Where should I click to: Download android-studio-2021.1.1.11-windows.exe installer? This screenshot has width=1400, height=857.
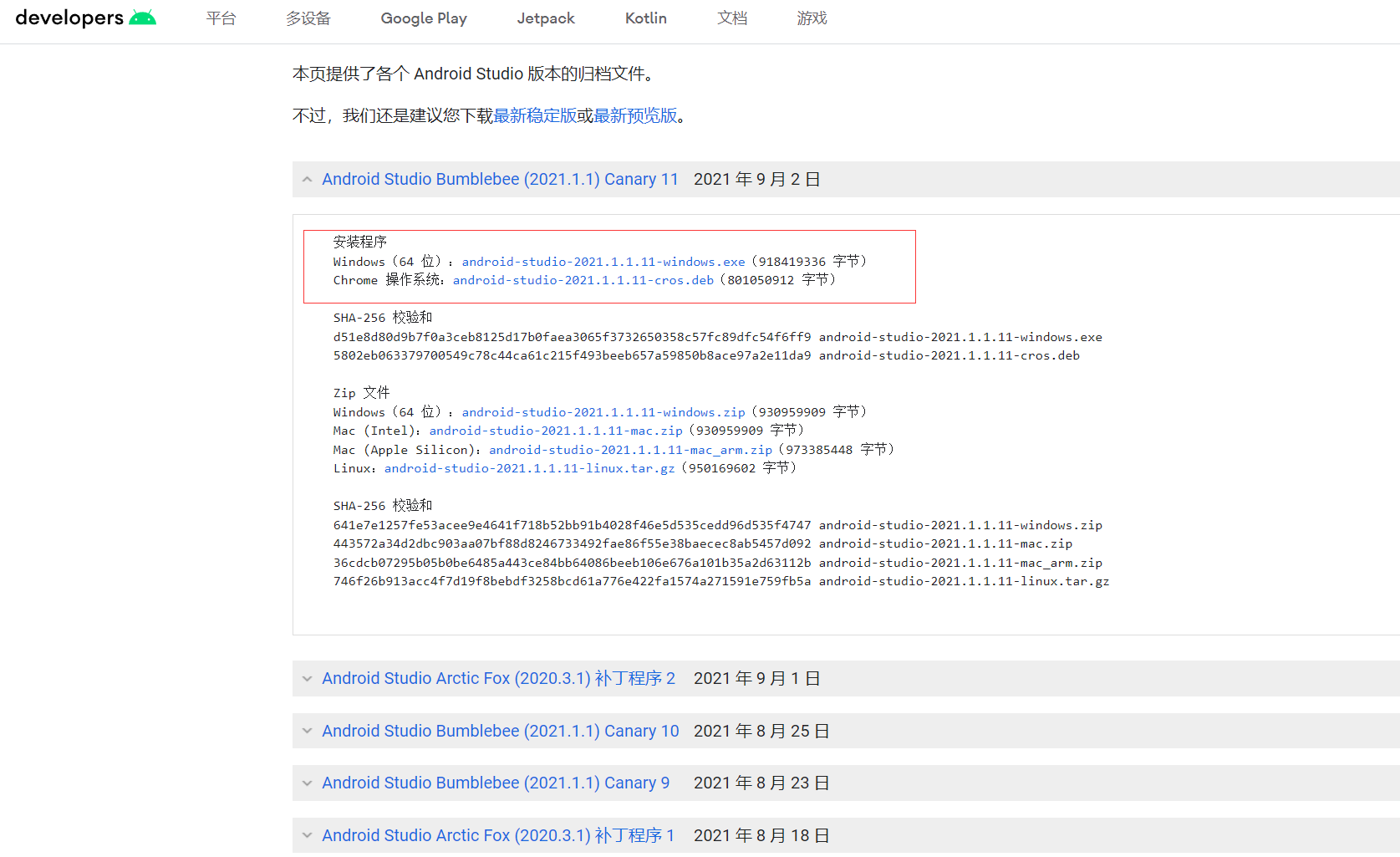pos(603,262)
